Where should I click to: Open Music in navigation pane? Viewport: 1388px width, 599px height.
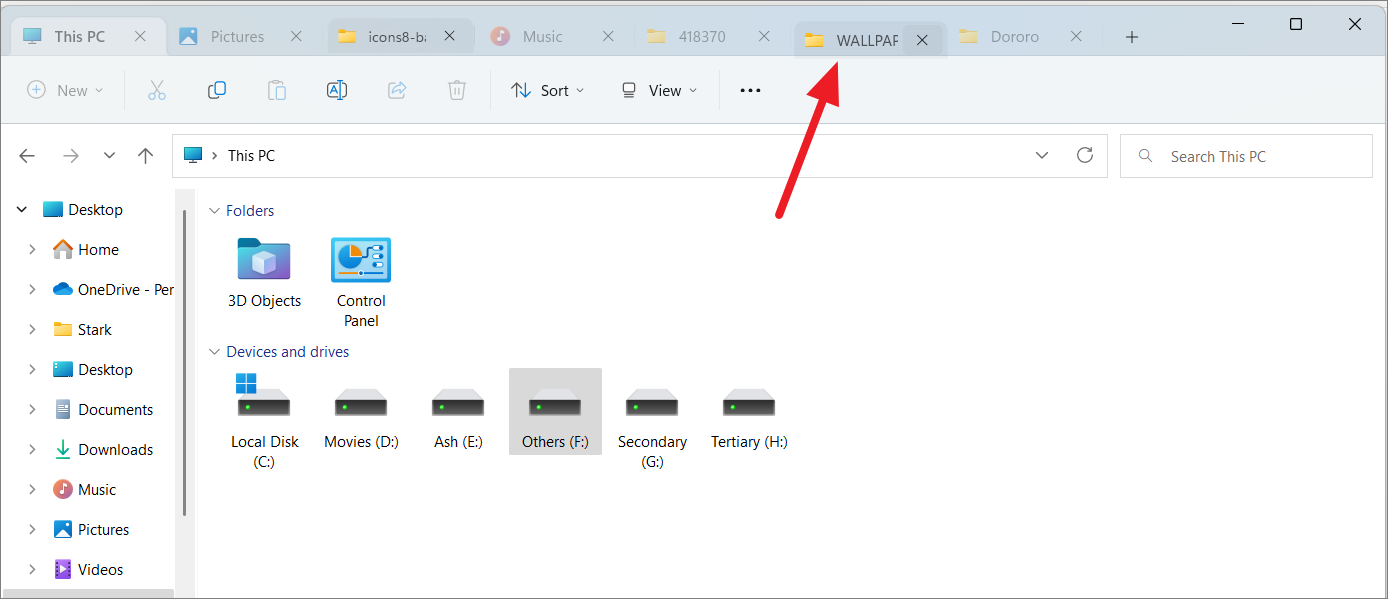84,490
